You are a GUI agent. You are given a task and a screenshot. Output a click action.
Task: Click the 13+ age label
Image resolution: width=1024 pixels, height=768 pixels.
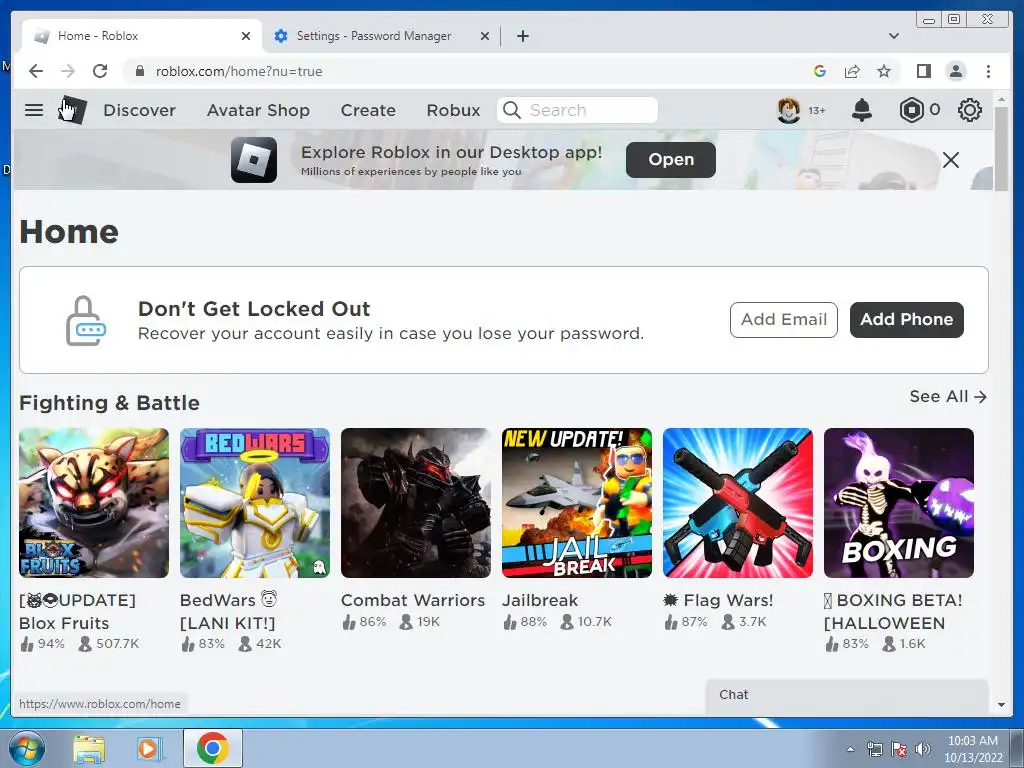coord(817,111)
